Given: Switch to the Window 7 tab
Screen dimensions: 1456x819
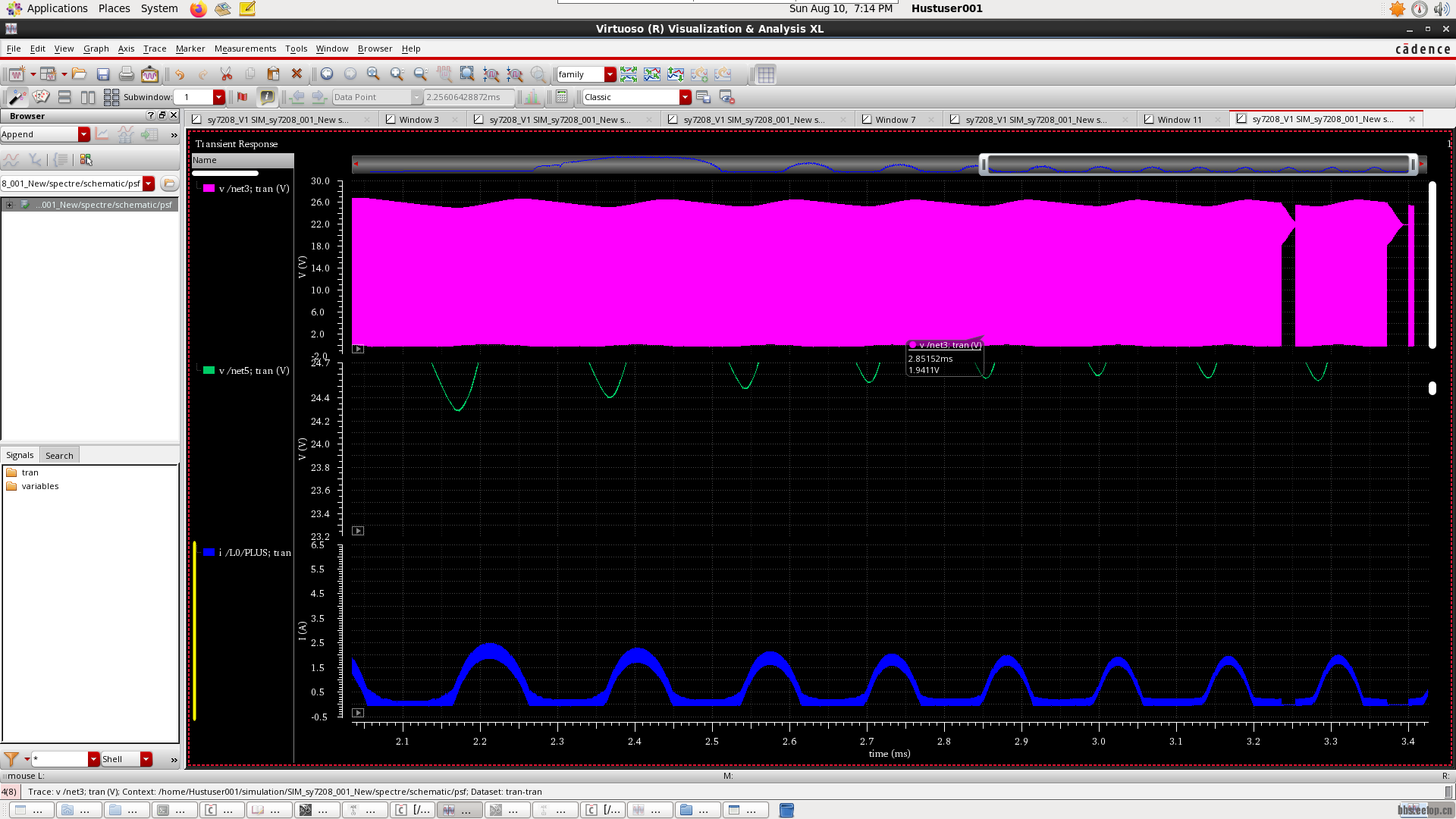Looking at the screenshot, I should point(895,120).
